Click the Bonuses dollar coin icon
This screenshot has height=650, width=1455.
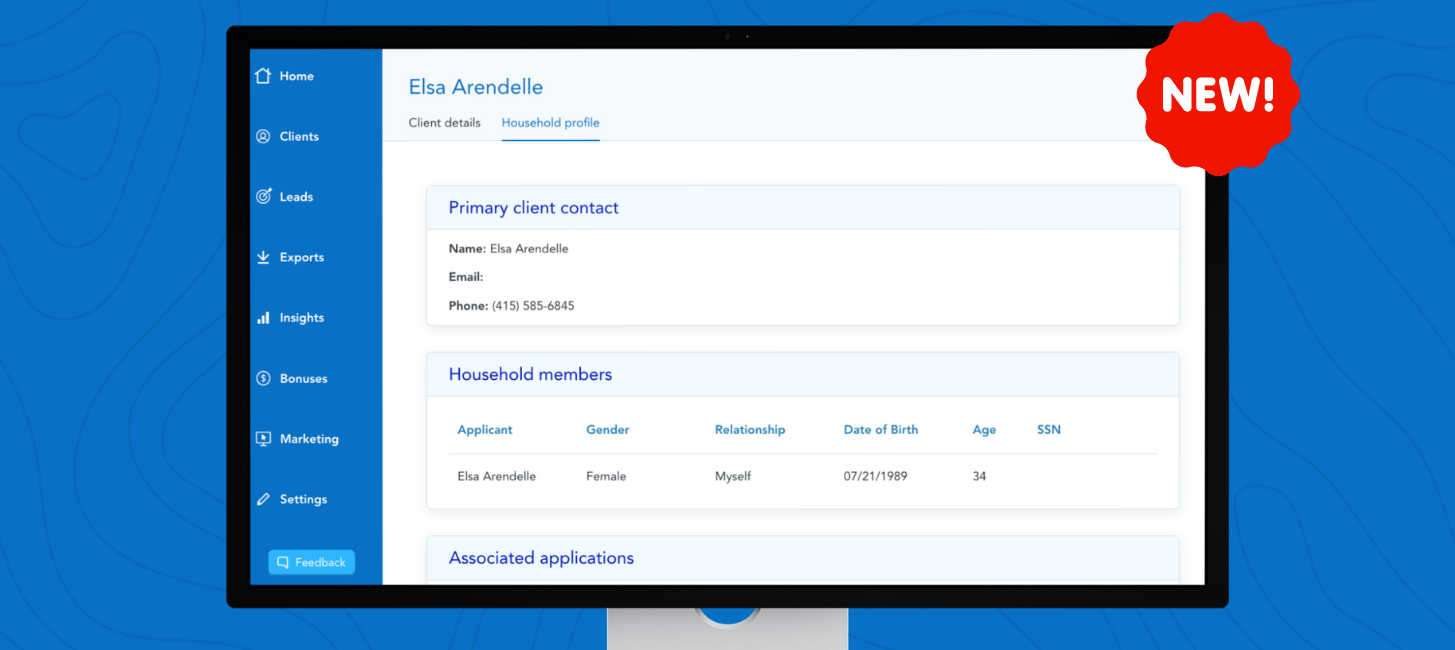coord(263,378)
